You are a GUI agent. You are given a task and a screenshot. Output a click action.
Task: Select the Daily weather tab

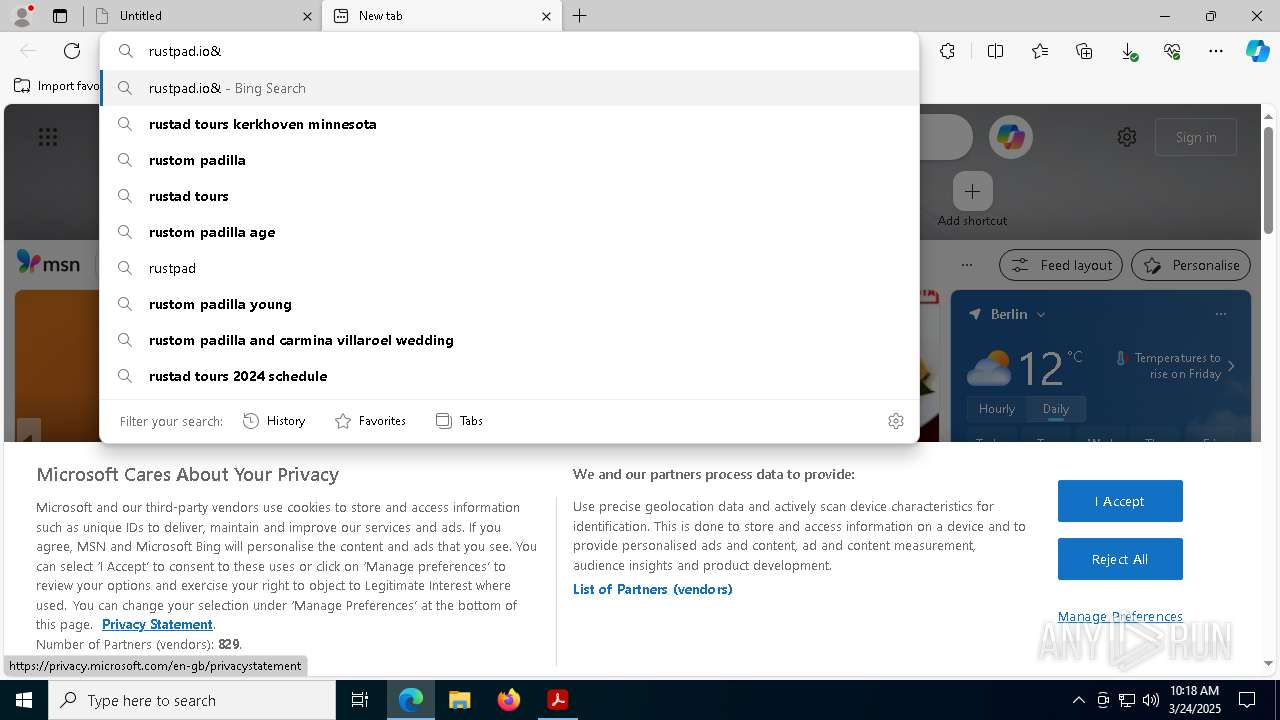click(x=1056, y=409)
